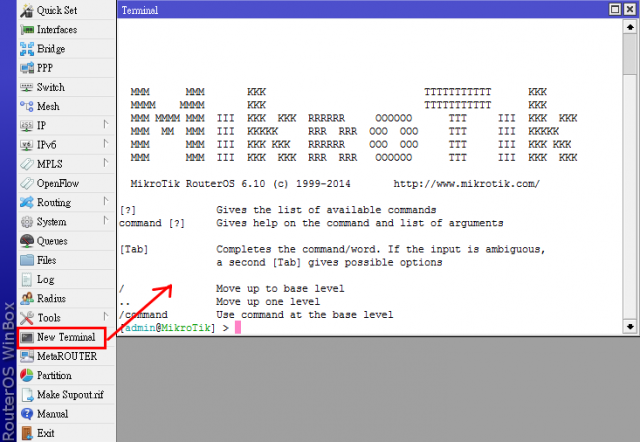Expand the Tools submenu arrow
Screen dimensions: 640x442
click(106, 316)
